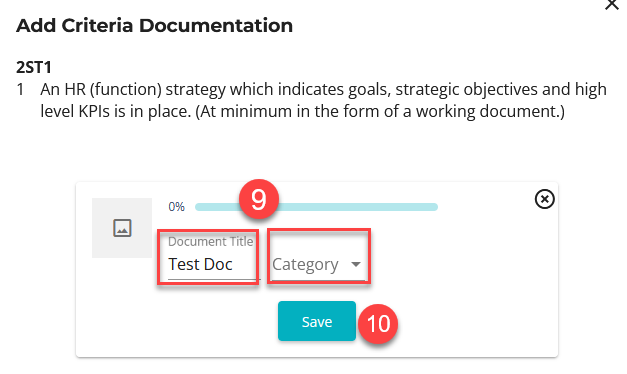This screenshot has width=627, height=374.
Task: Click the Test Doc text value
Action: coord(200,264)
